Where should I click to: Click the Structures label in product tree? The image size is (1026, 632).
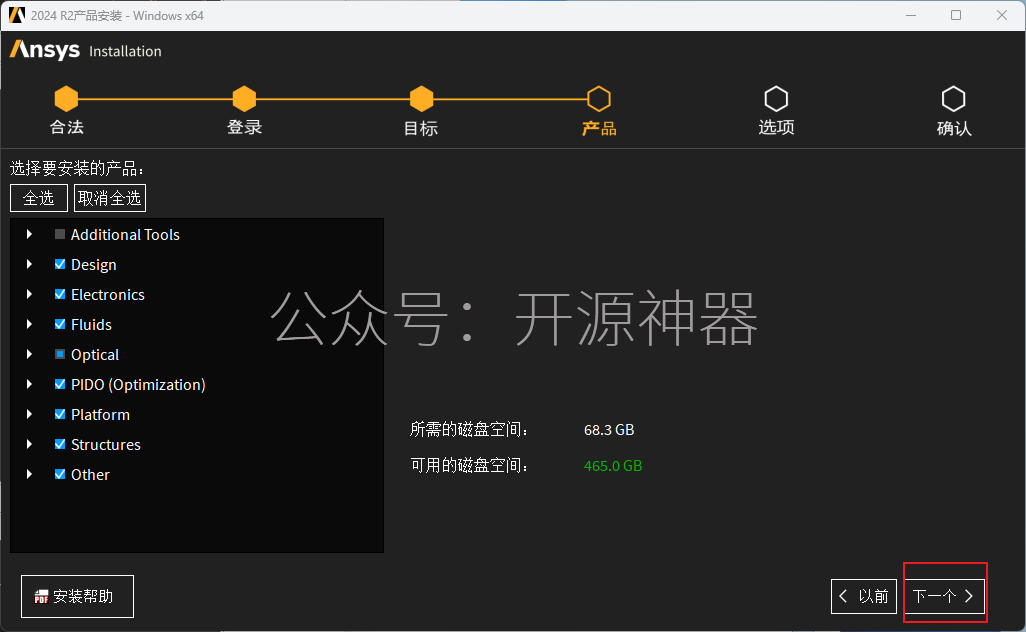pyautogui.click(x=106, y=445)
